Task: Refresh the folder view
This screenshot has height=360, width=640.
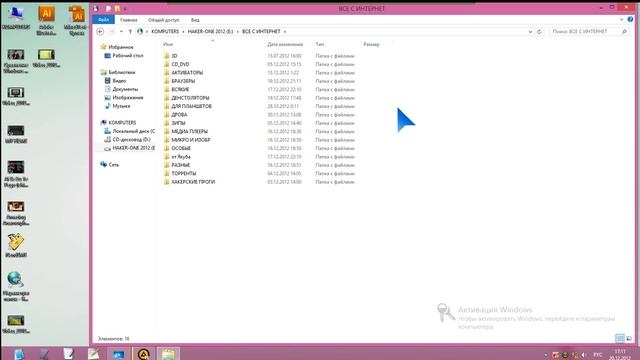Action: pos(540,31)
